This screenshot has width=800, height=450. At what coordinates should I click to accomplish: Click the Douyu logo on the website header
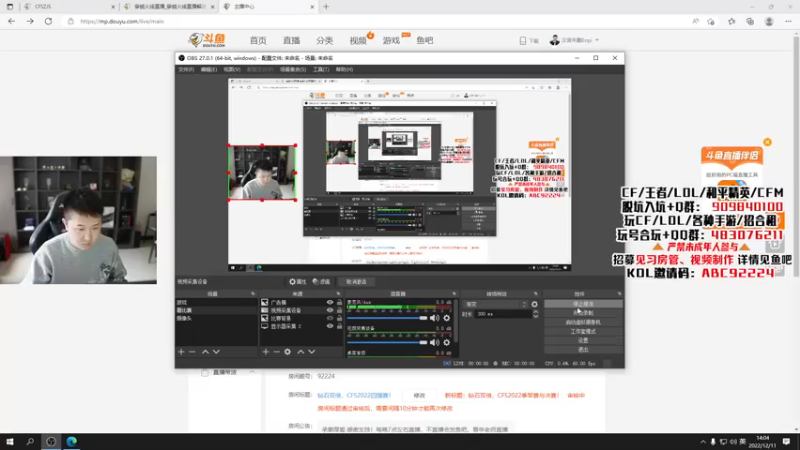pos(207,40)
